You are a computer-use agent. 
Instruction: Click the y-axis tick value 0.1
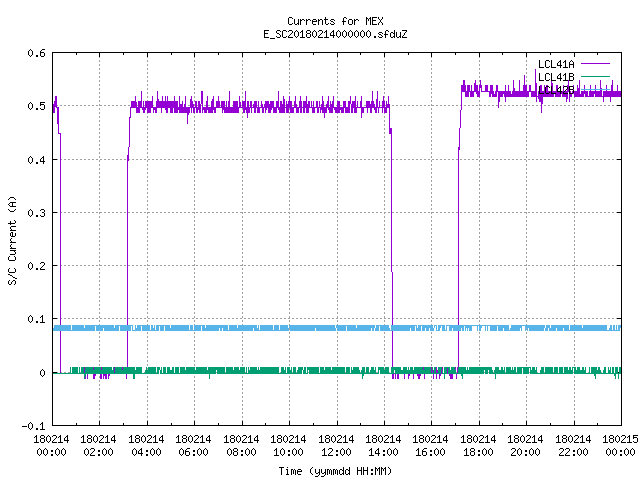[36, 319]
